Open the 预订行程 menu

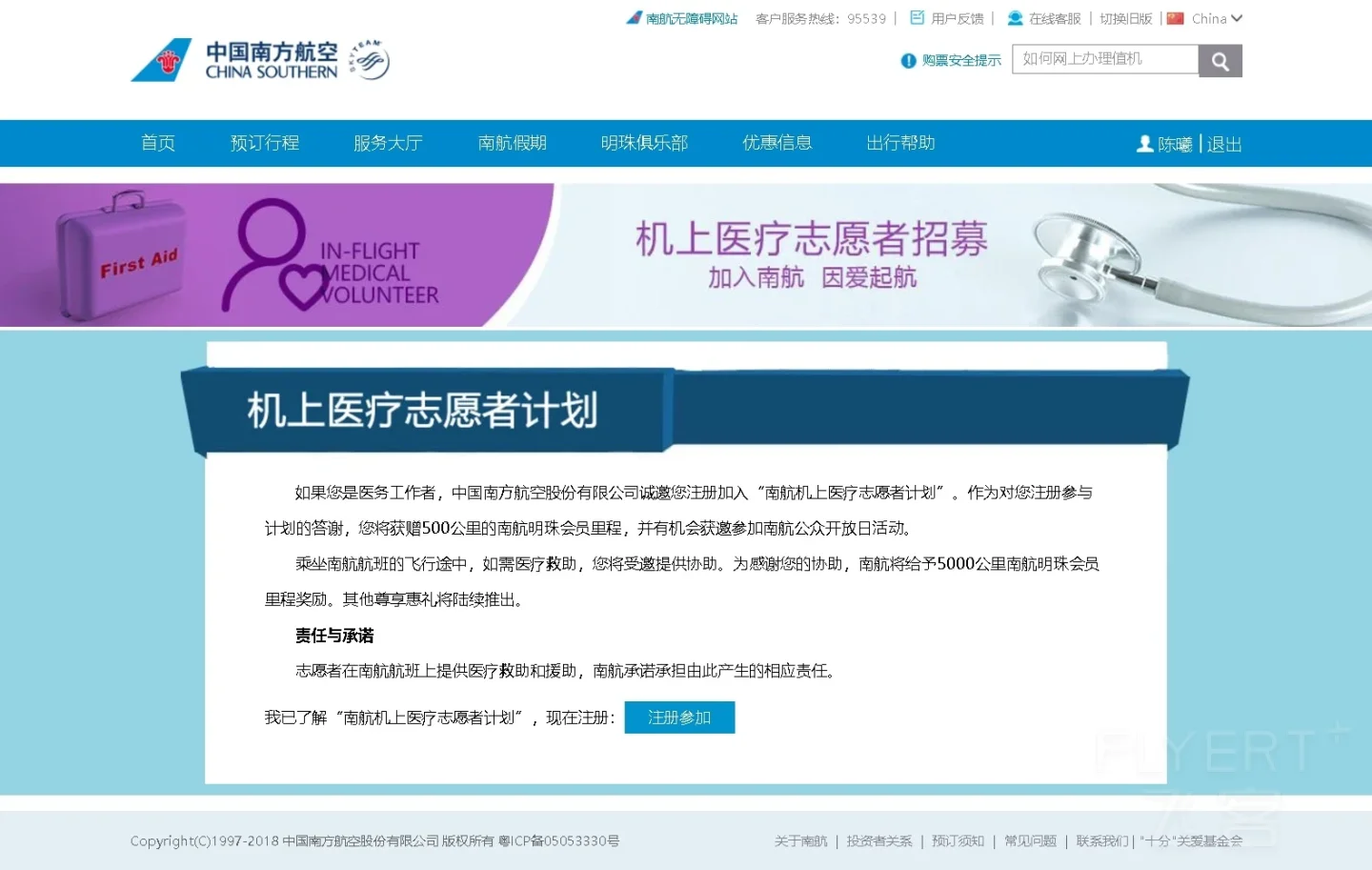click(265, 143)
